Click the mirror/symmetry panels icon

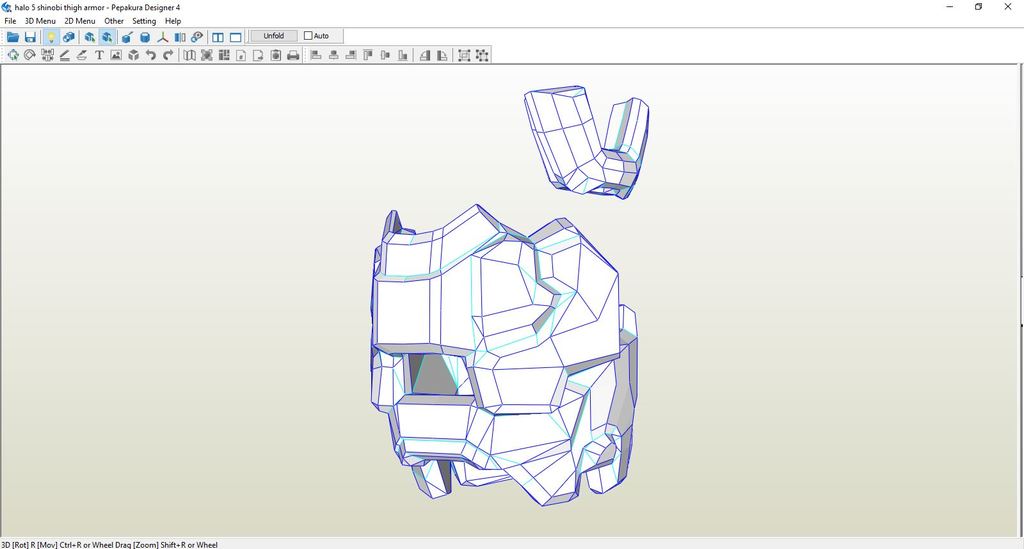click(180, 37)
